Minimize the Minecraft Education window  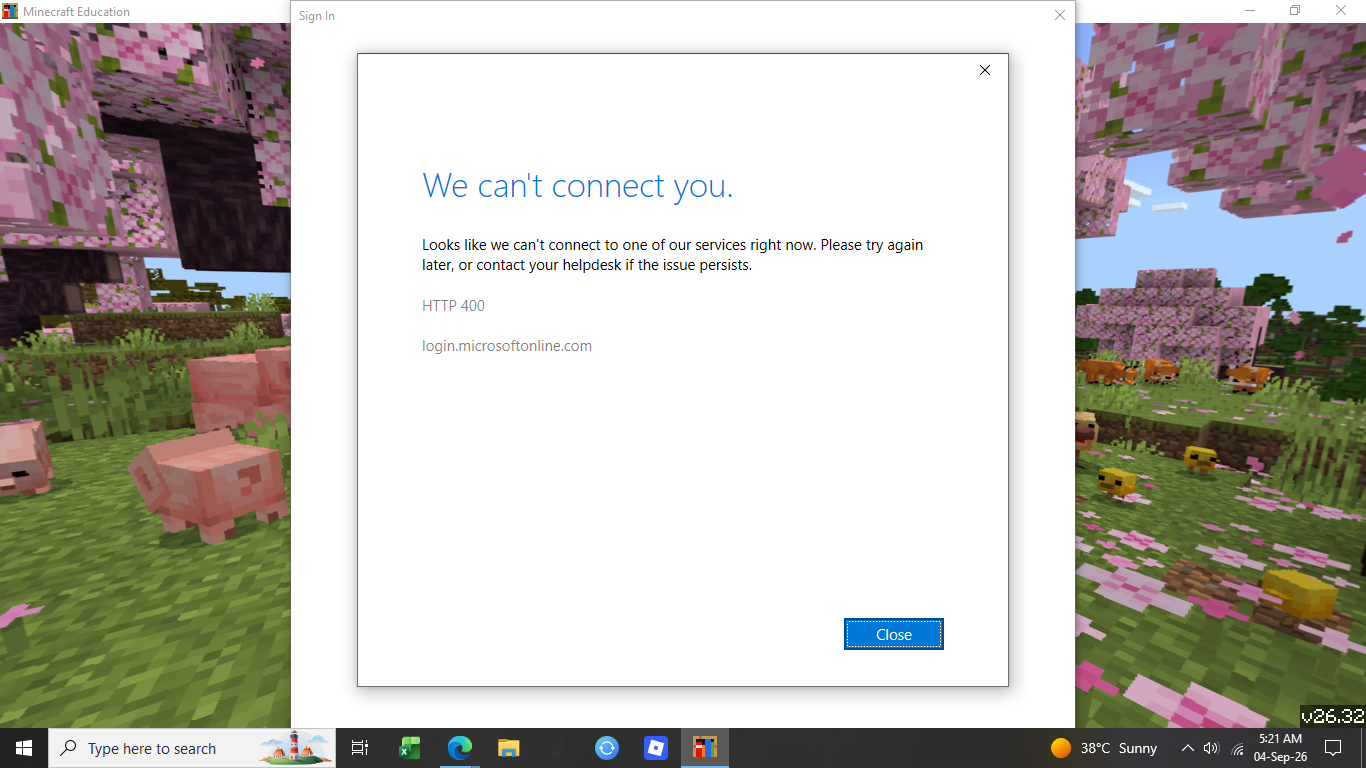[x=1250, y=11]
